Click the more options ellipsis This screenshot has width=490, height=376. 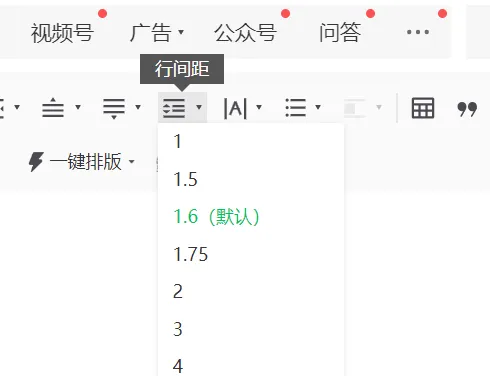pyautogui.click(x=418, y=32)
